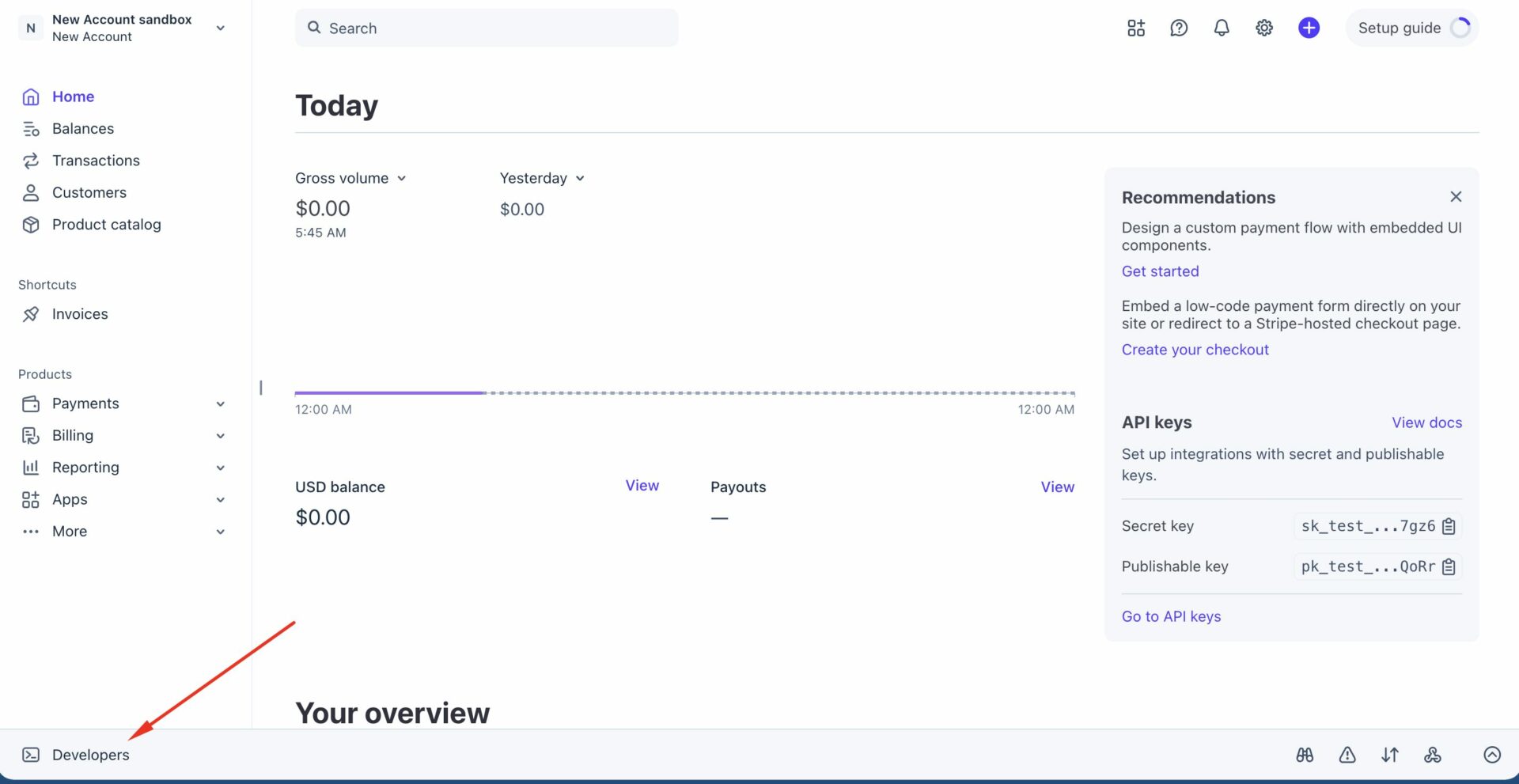The width and height of the screenshot is (1519, 784).
Task: Click into the Search field
Action: (487, 28)
